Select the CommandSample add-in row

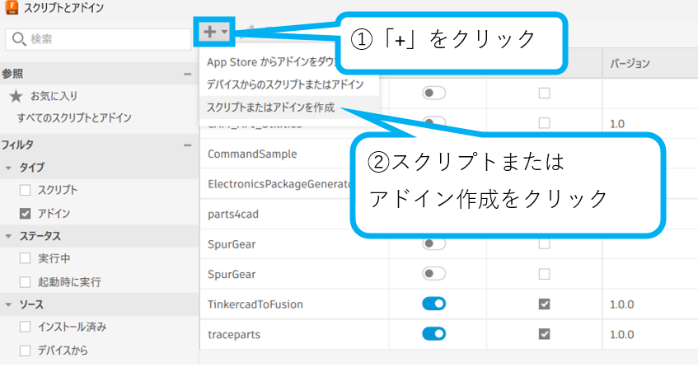tap(252, 154)
